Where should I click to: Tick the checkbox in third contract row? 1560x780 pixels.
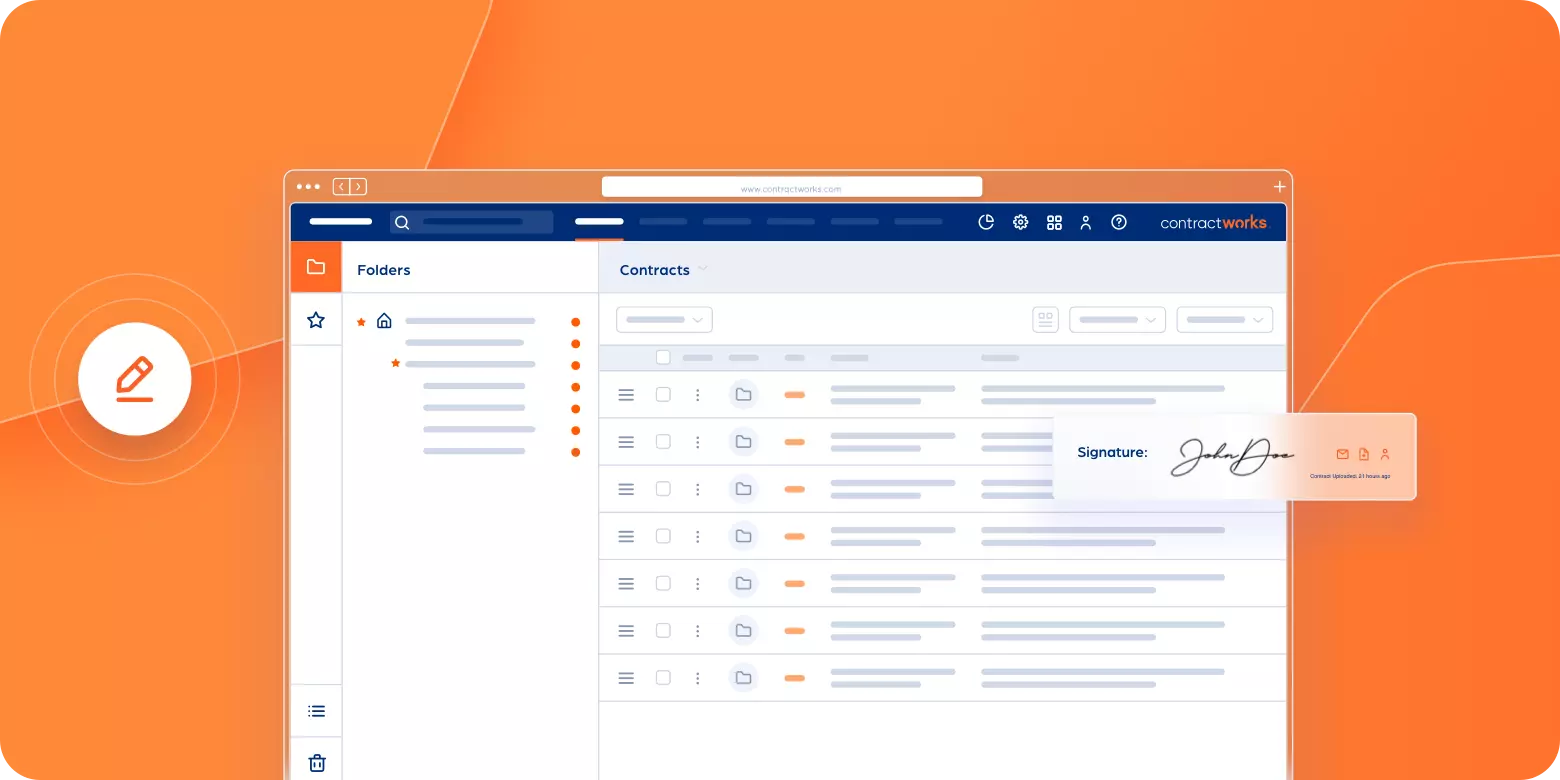[663, 489]
